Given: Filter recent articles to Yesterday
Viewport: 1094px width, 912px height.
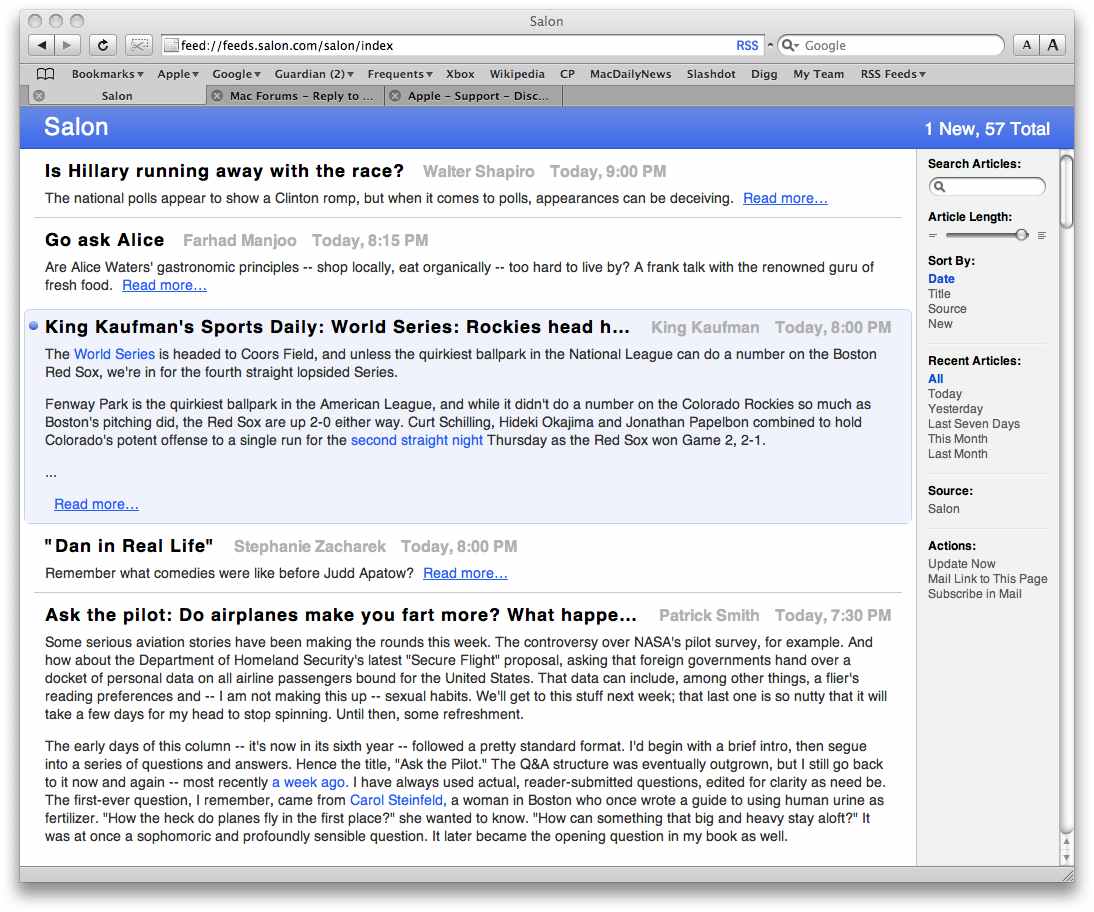Looking at the screenshot, I should [x=955, y=409].
